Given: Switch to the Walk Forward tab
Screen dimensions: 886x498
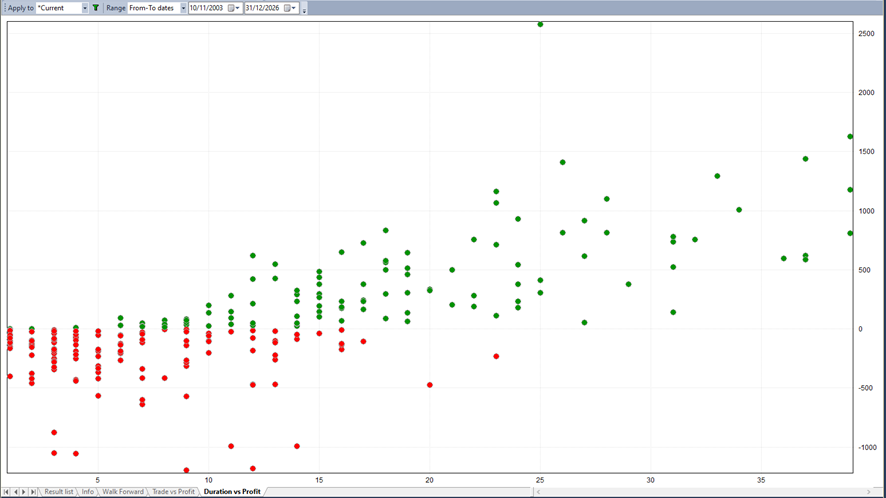Looking at the screenshot, I should 123,492.
